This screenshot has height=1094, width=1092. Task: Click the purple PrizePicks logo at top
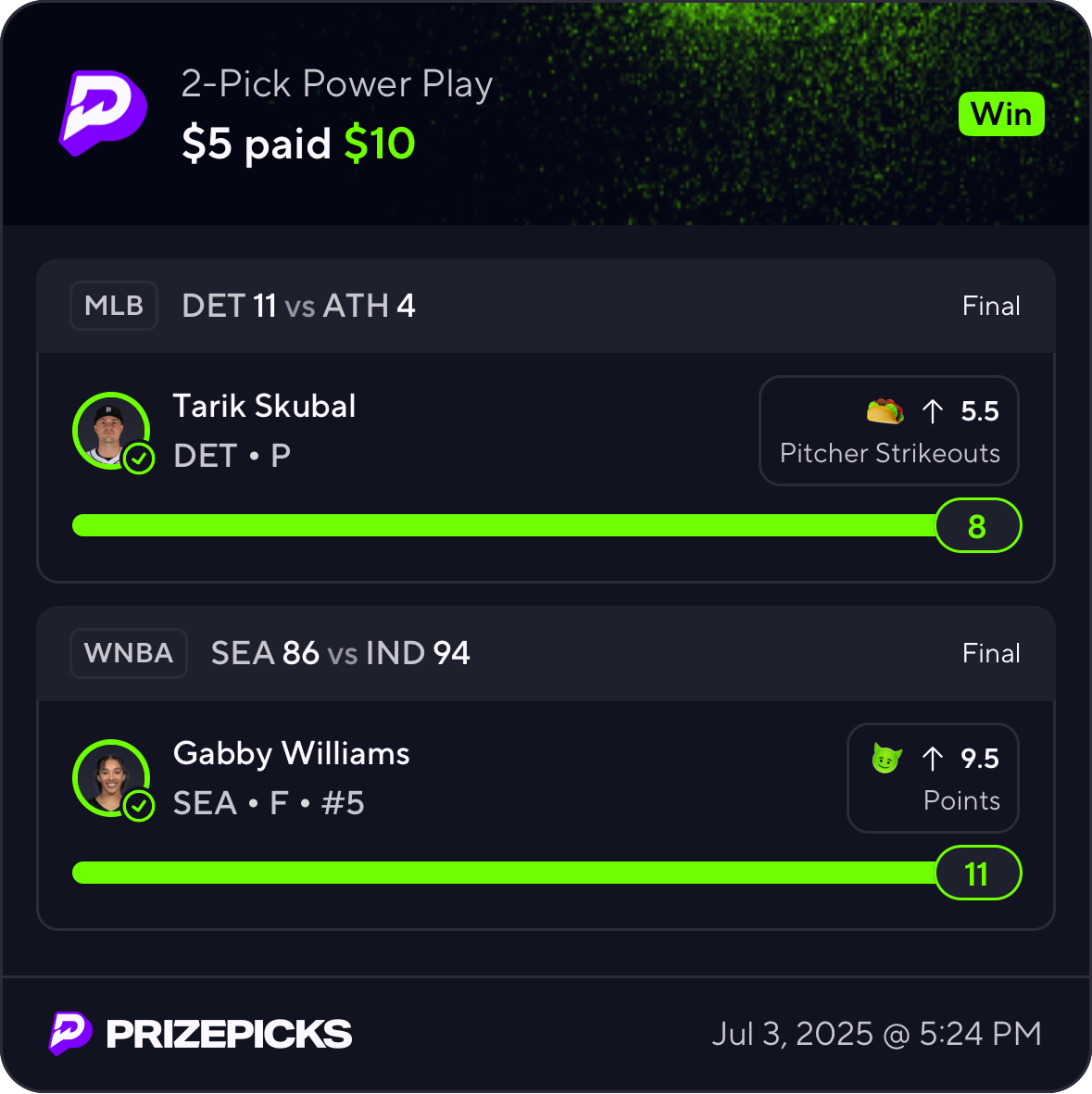coord(103,112)
